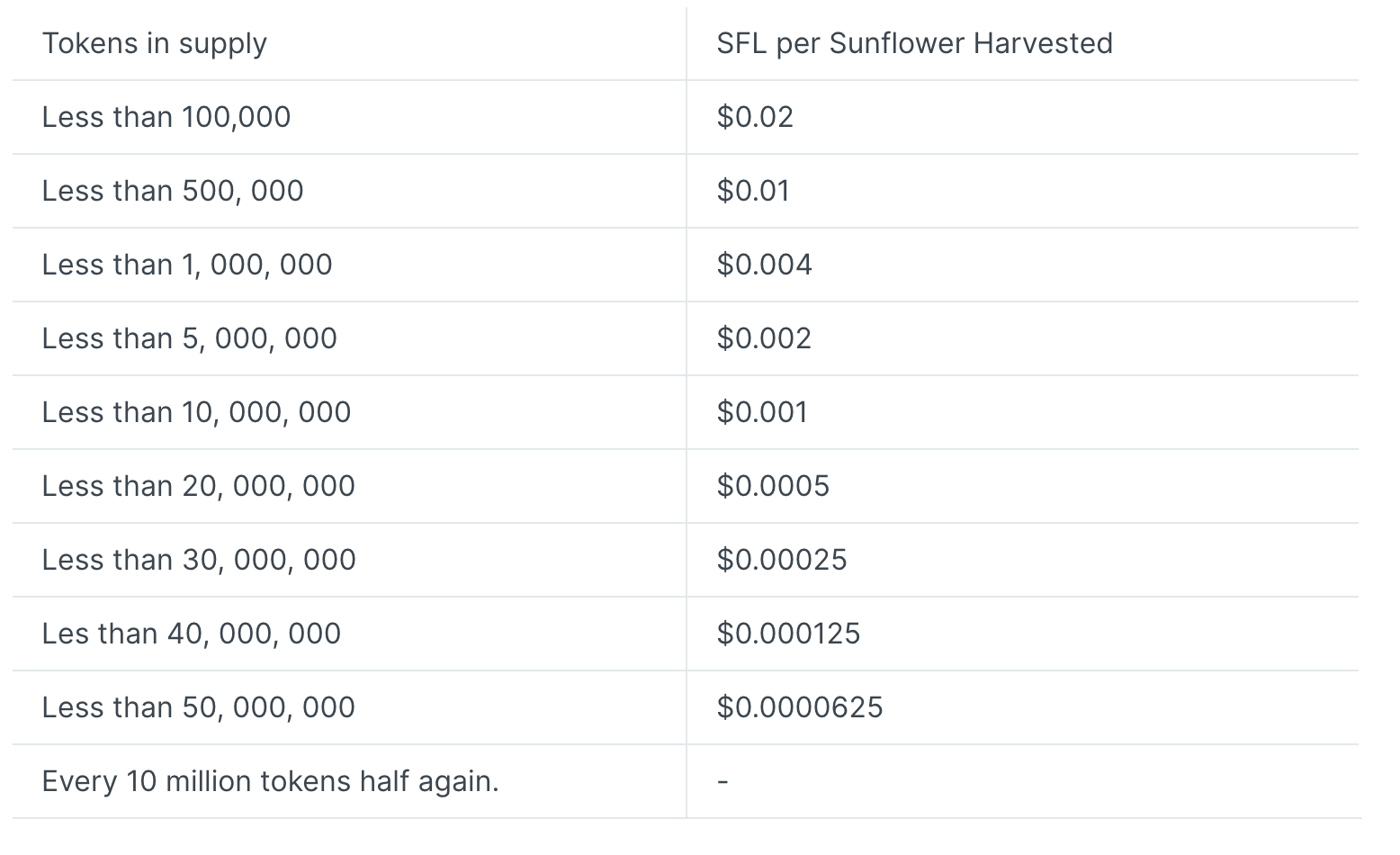Select the $0.00025 value
The height and width of the screenshot is (855, 1400).
(x=782, y=560)
